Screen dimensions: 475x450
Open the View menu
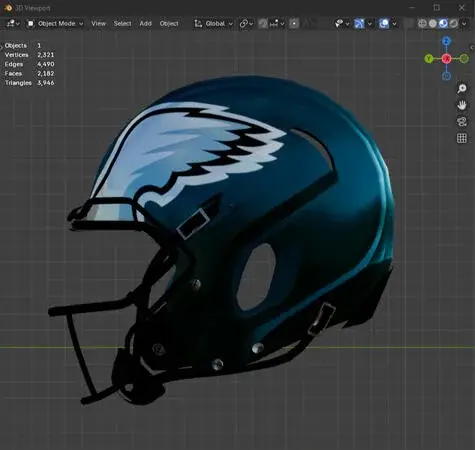click(98, 23)
